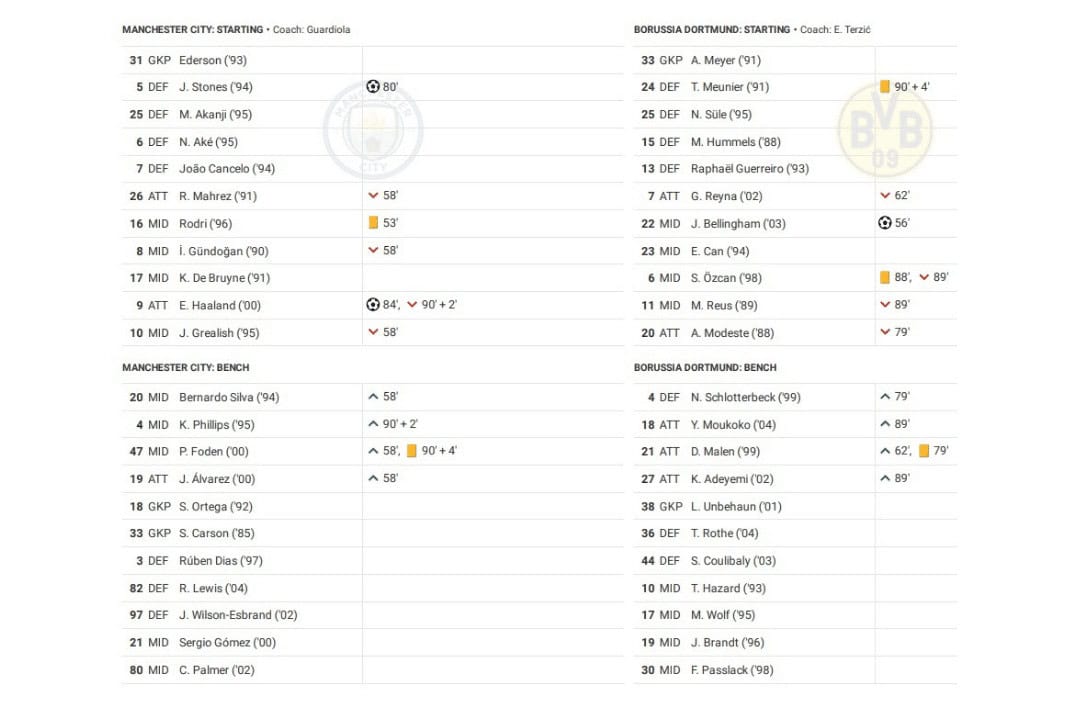Click the goal icon beside J. Stones

pos(373,87)
